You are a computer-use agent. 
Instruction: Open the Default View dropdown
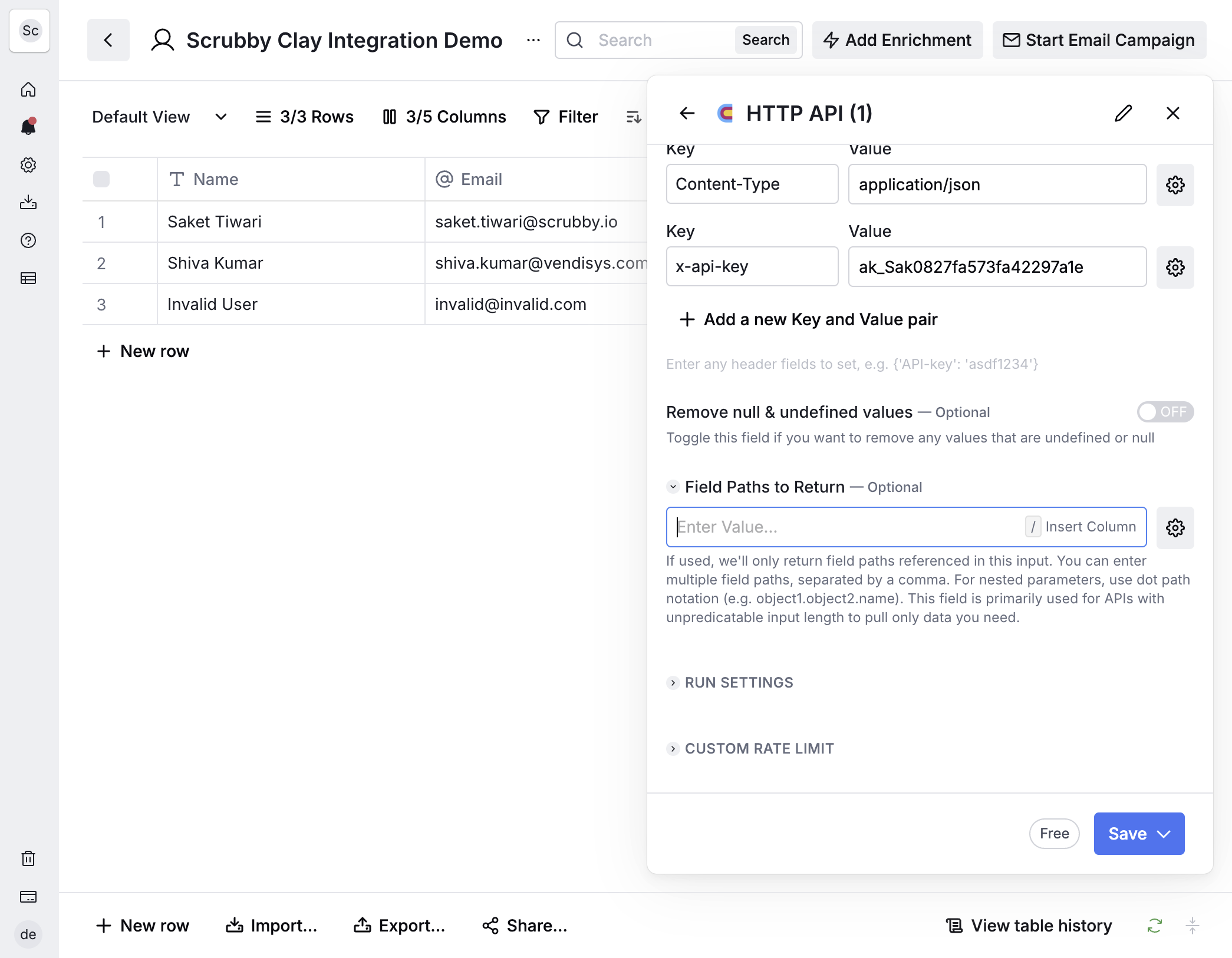159,117
